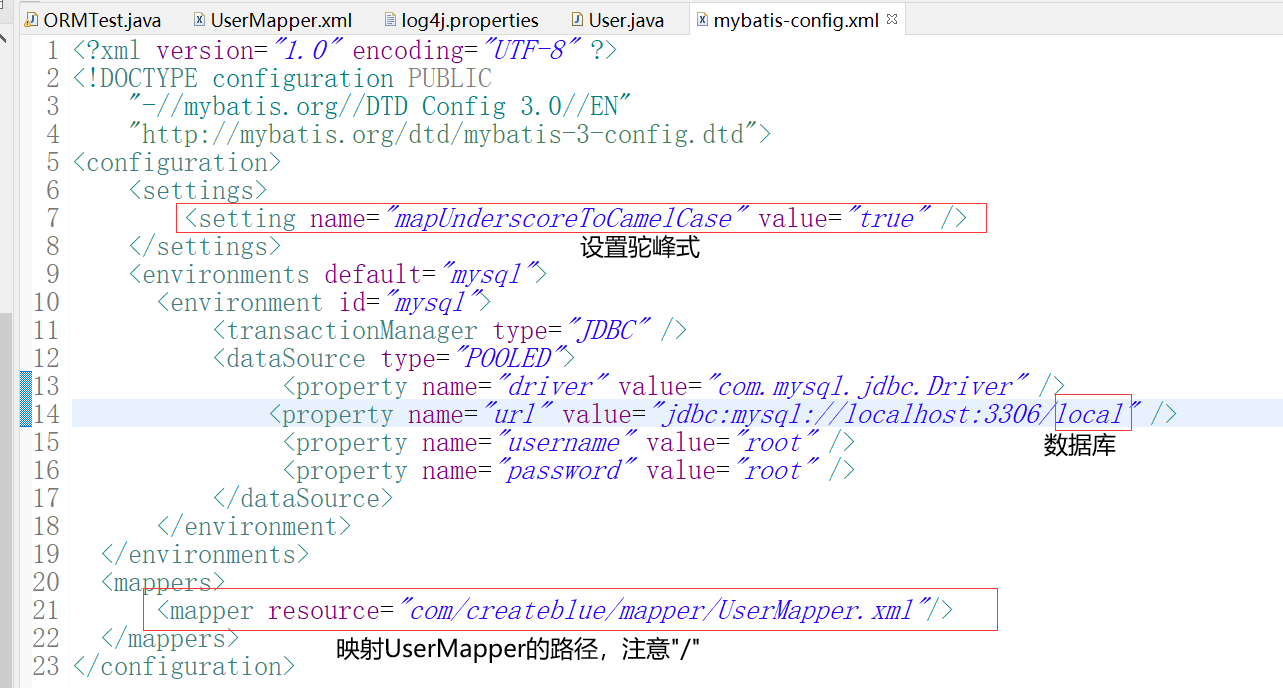1283x688 pixels.
Task: Click the transactionManager "JDBC" type value
Action: tap(608, 330)
